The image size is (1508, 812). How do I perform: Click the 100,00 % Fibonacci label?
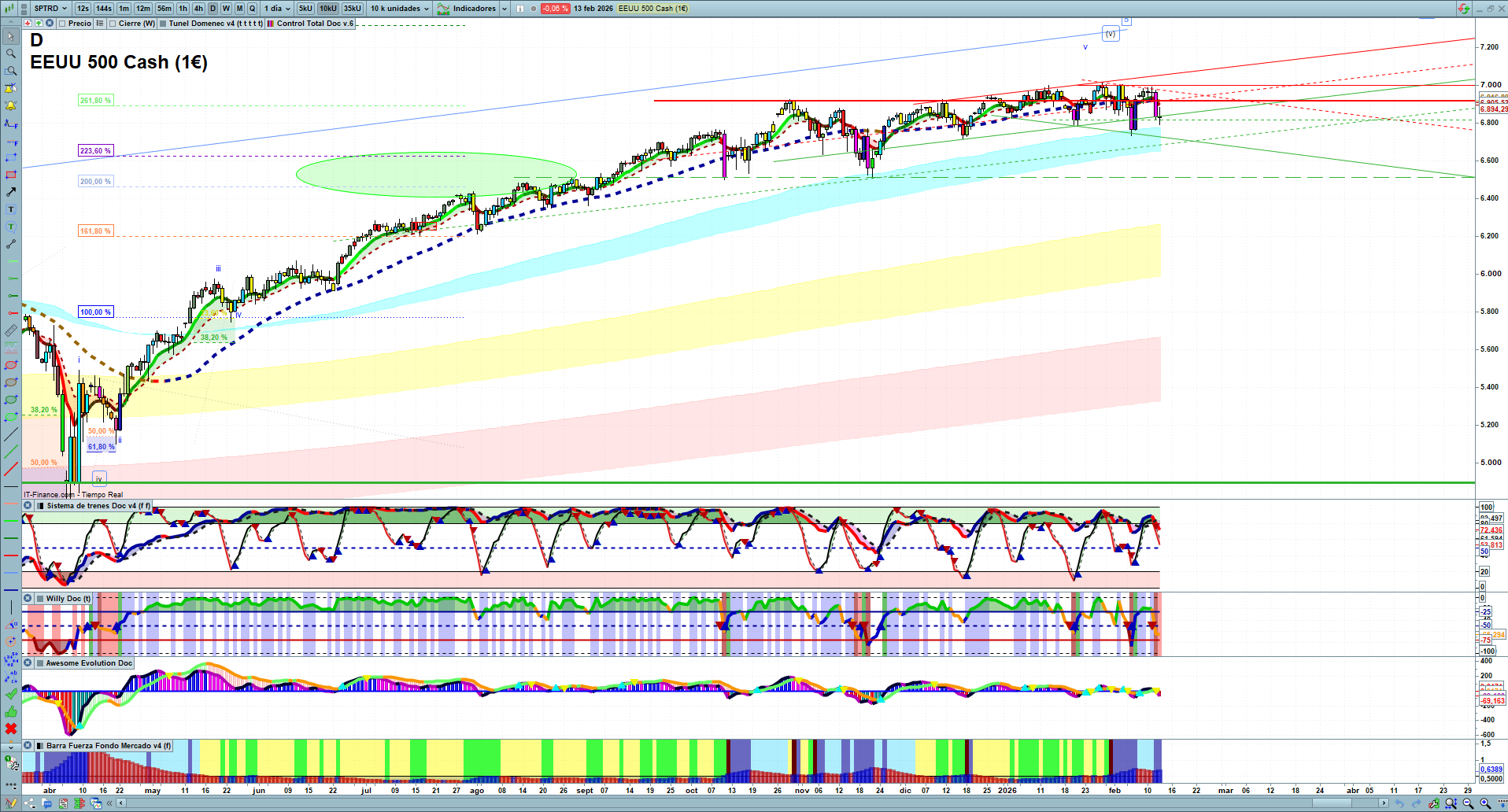tap(95, 312)
